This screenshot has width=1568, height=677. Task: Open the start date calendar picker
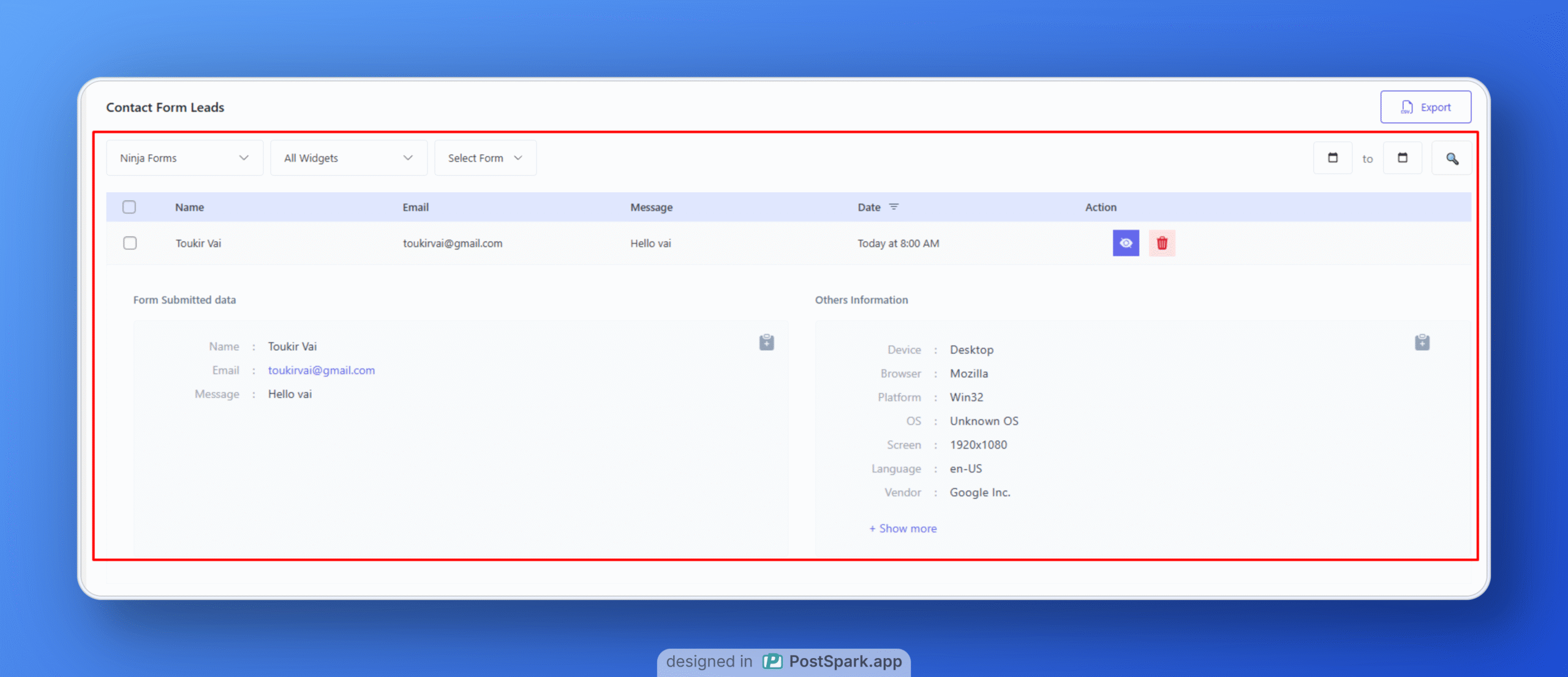click(x=1333, y=158)
